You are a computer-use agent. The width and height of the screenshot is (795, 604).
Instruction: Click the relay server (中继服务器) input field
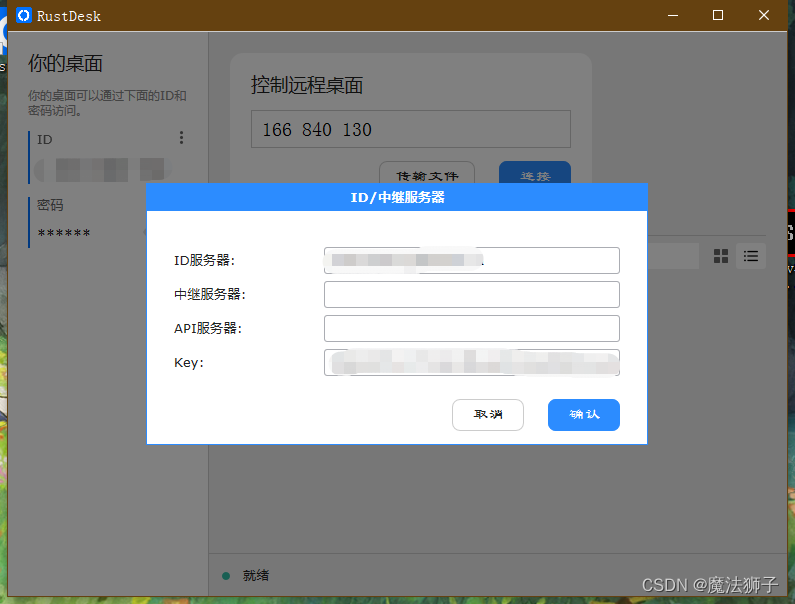tap(472, 294)
